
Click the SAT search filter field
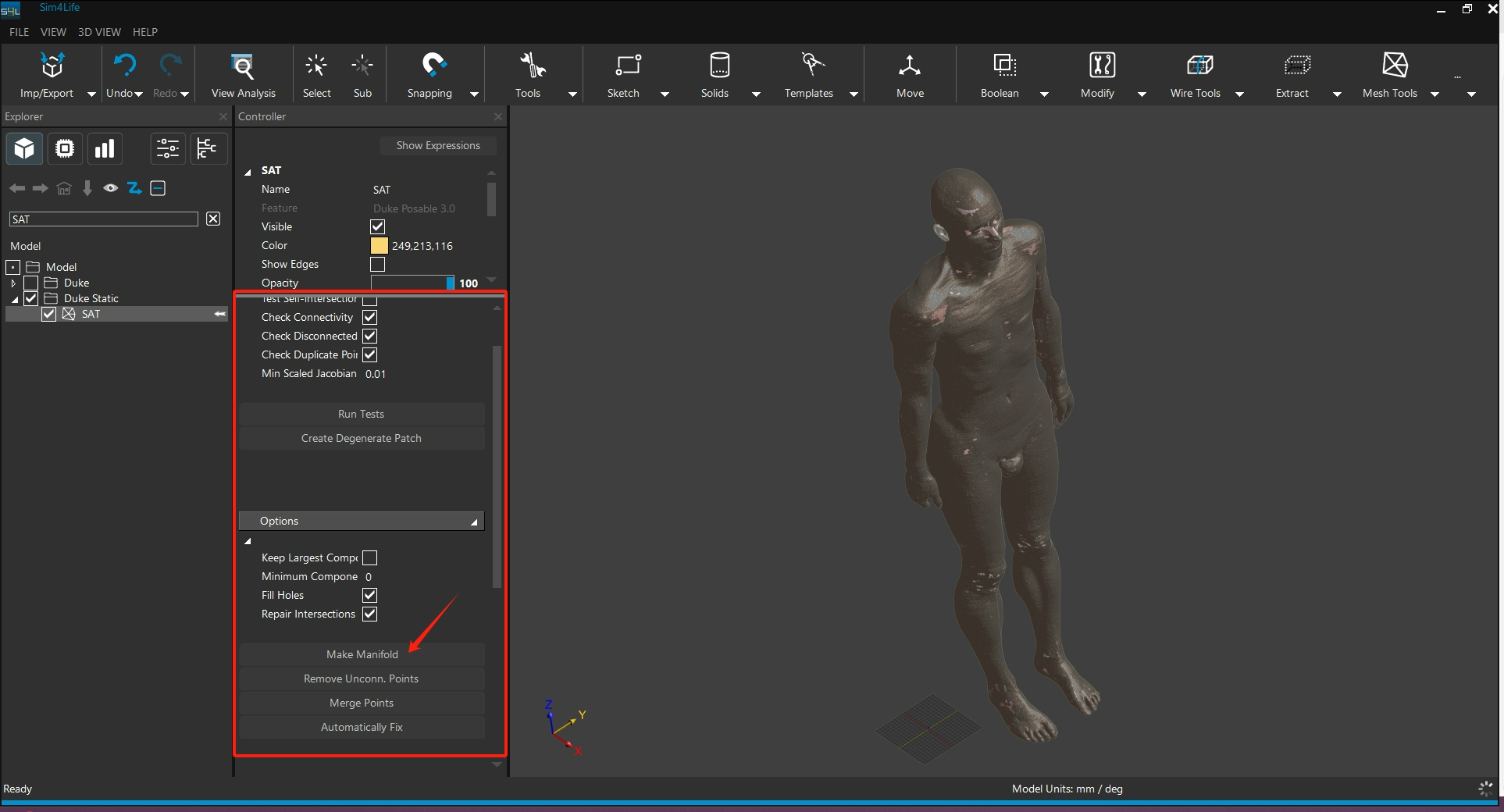click(x=104, y=219)
